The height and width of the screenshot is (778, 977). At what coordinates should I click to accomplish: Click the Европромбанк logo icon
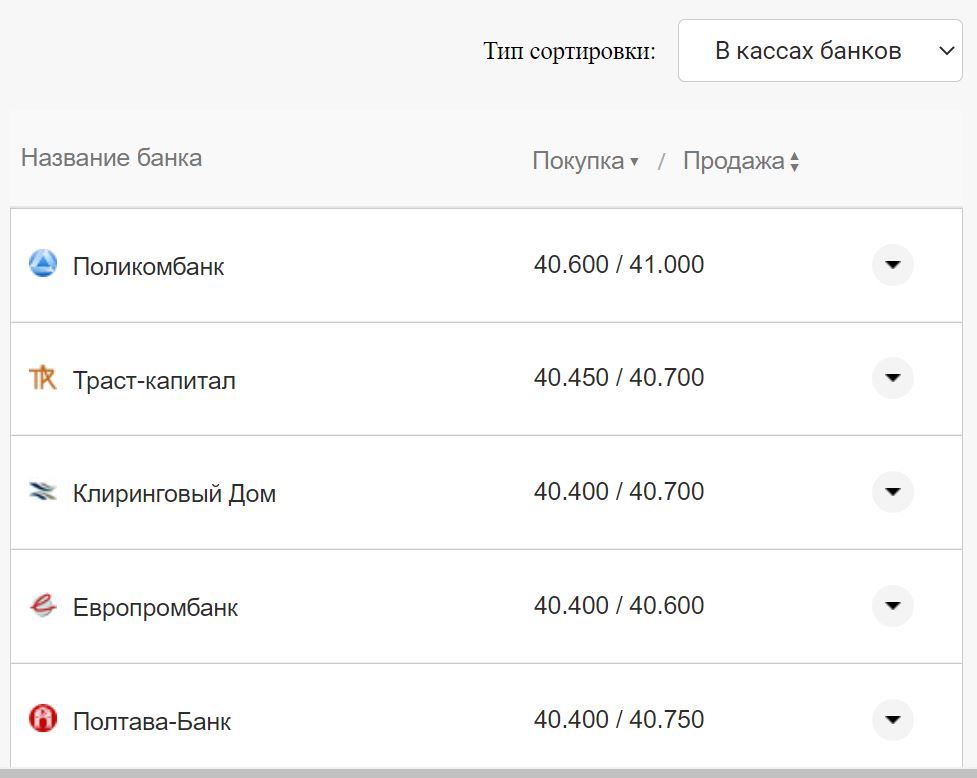43,606
